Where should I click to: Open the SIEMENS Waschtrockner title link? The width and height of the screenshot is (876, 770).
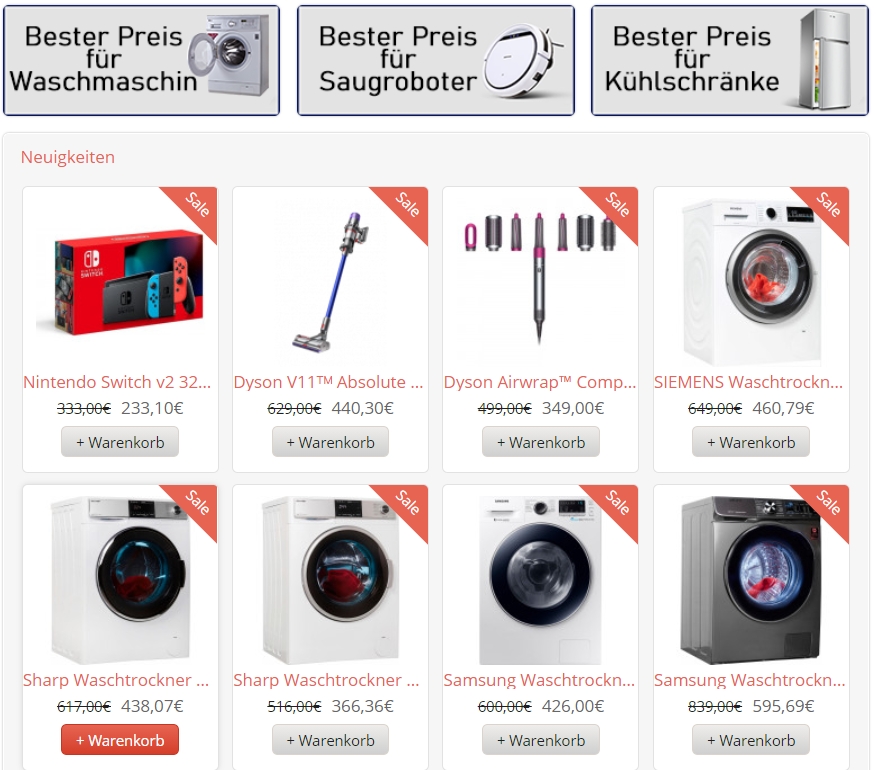point(749,382)
